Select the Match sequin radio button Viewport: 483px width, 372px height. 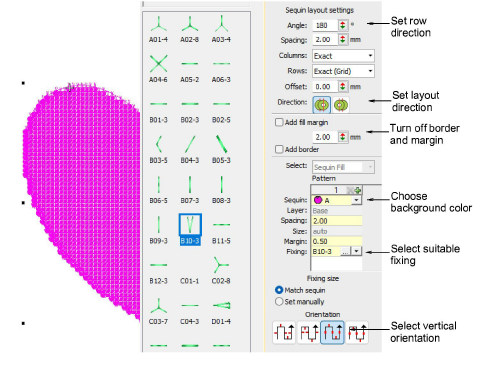click(x=279, y=290)
